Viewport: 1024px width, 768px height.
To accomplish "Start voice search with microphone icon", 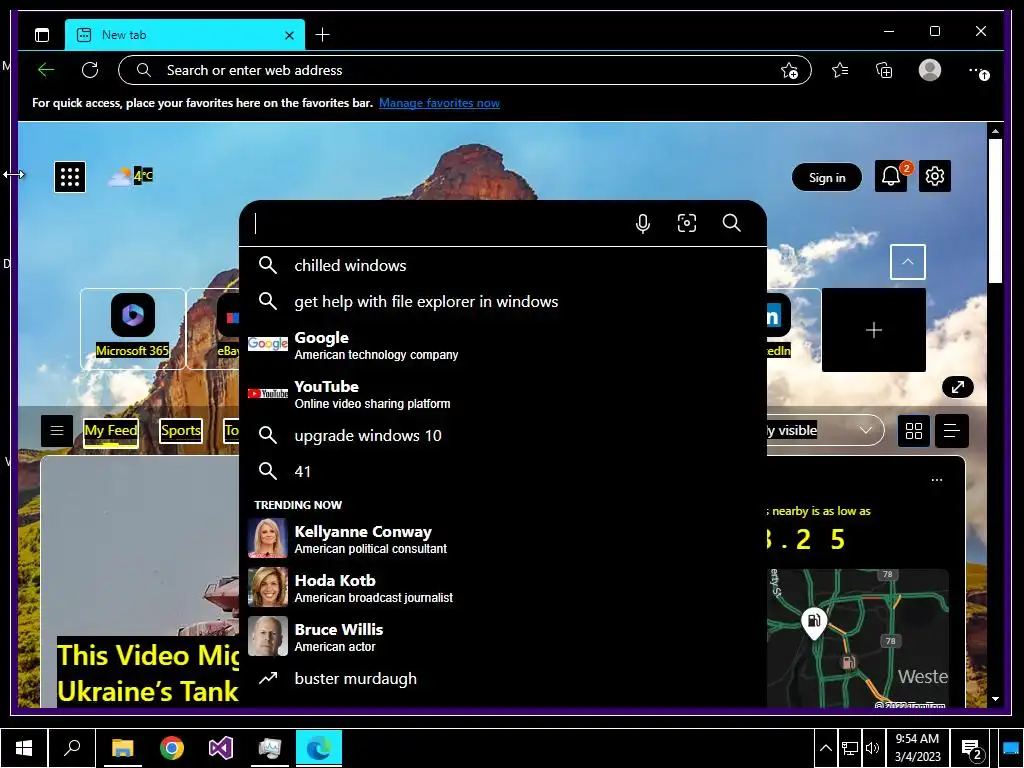I will pyautogui.click(x=643, y=223).
